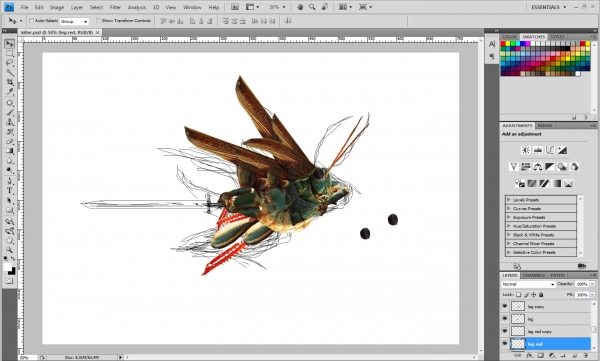Select the Crop tool
600x361 pixels.
tap(10, 82)
